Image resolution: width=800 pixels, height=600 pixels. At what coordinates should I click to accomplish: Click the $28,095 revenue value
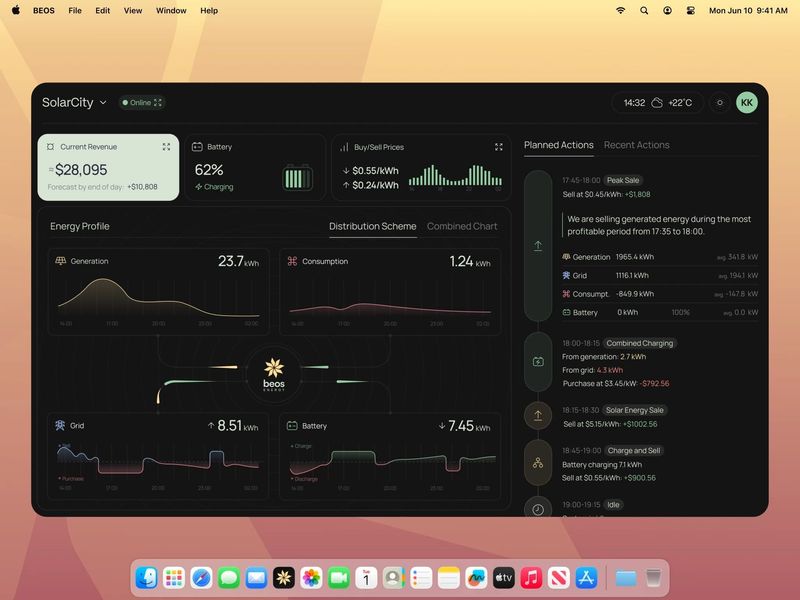81,169
